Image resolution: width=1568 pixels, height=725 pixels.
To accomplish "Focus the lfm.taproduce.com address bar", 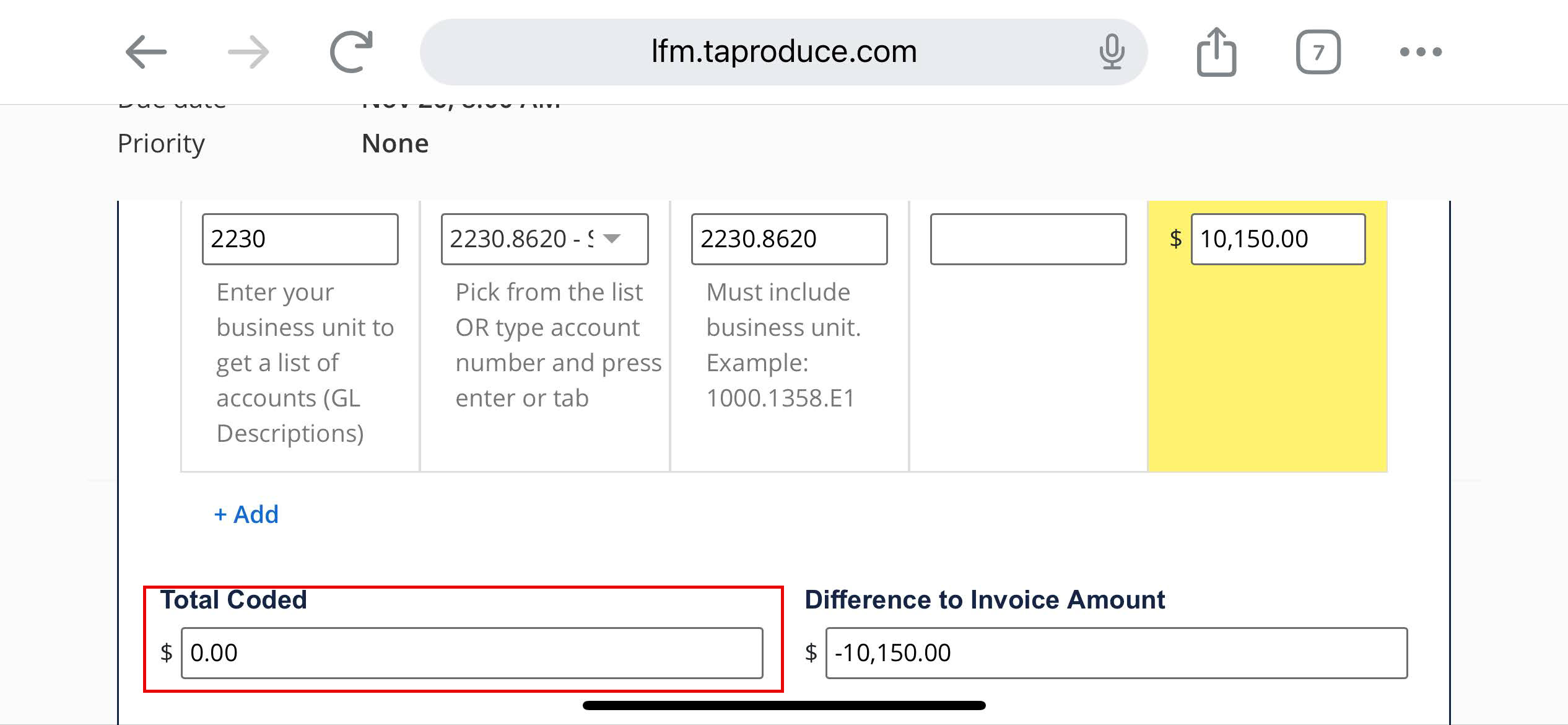I will (x=783, y=51).
